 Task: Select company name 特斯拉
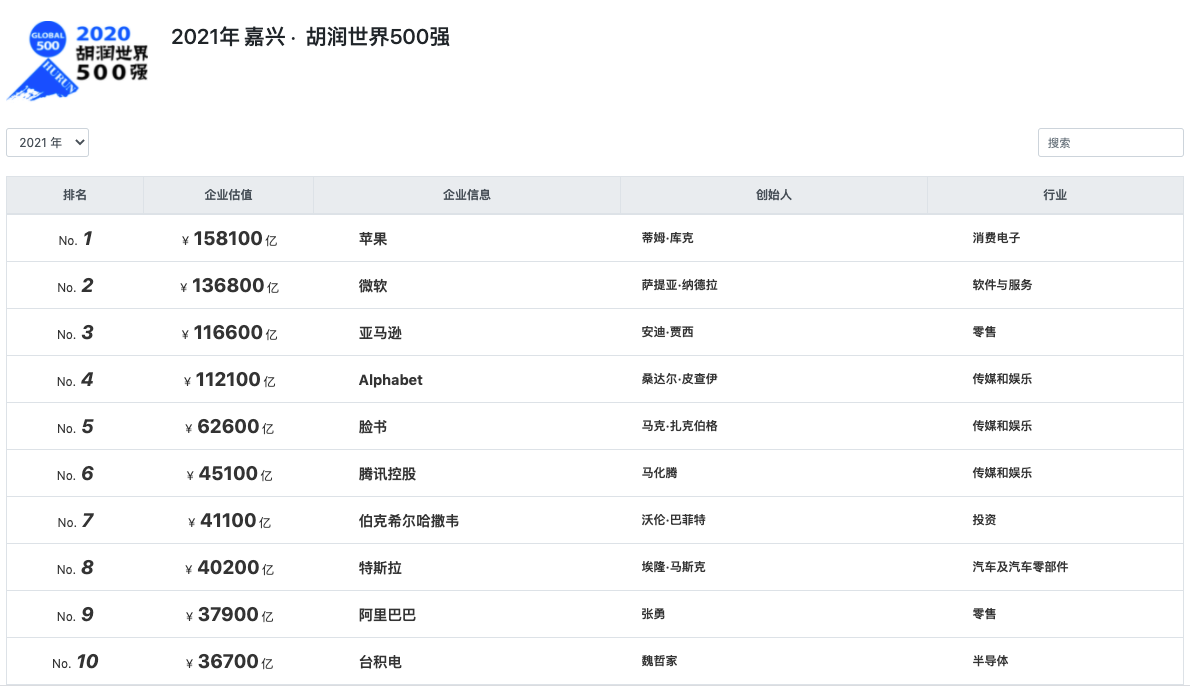coord(380,569)
